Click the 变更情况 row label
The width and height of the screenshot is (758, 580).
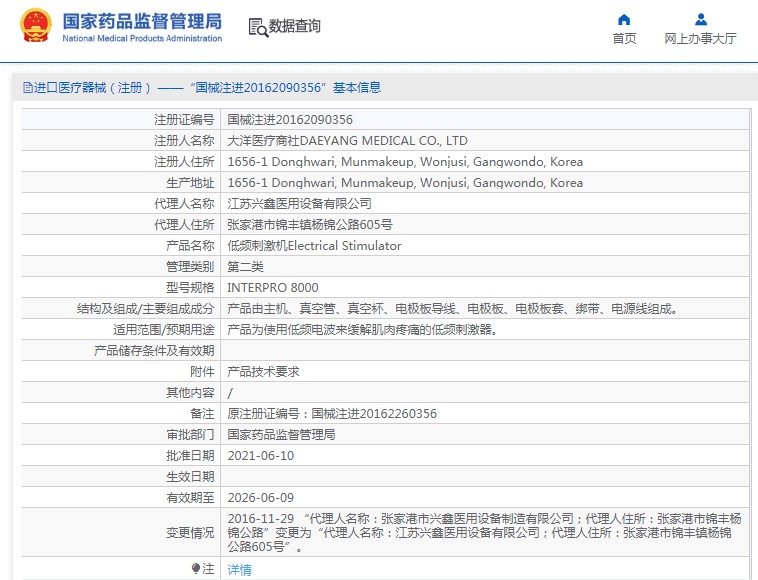click(x=190, y=533)
